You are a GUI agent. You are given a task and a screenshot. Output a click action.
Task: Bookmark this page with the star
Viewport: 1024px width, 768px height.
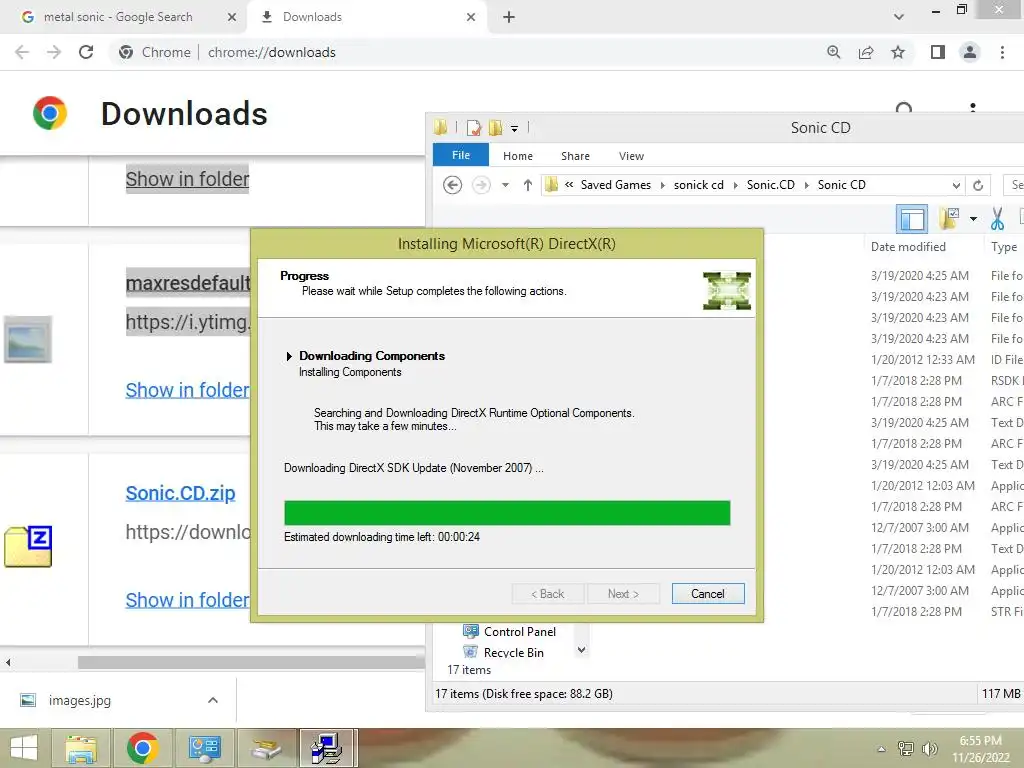(x=898, y=52)
